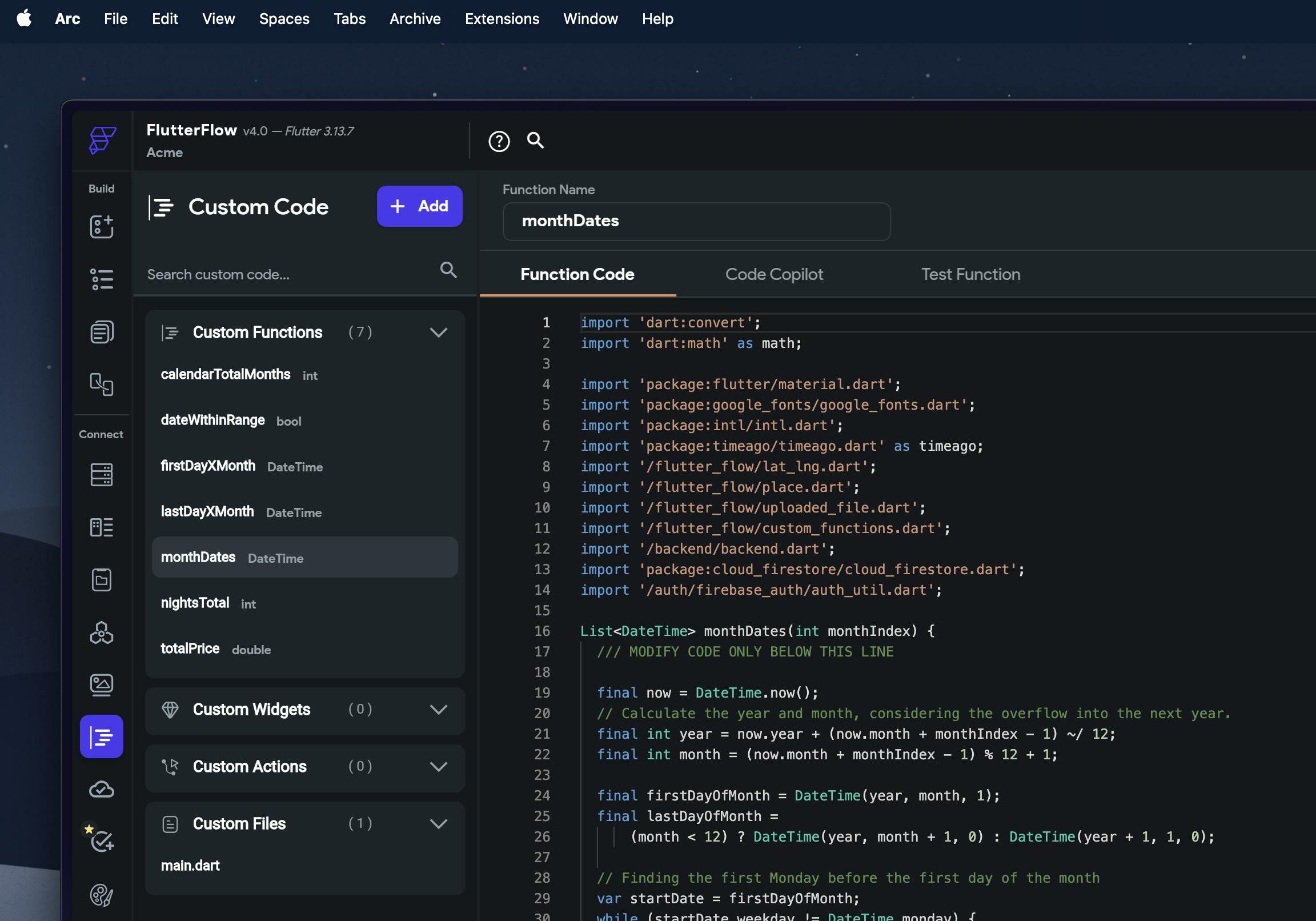
Task: Switch to the Code Copilot tab
Action: tap(774, 275)
